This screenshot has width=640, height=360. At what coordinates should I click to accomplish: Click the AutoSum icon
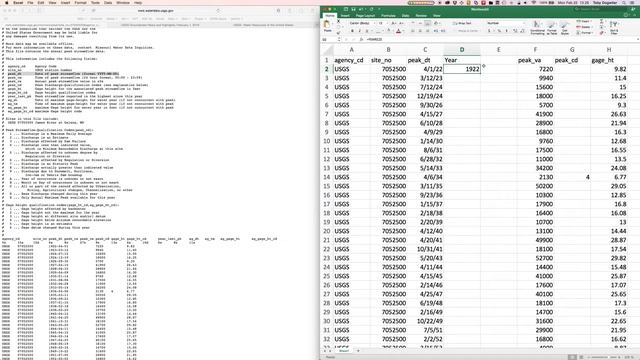point(602,21)
